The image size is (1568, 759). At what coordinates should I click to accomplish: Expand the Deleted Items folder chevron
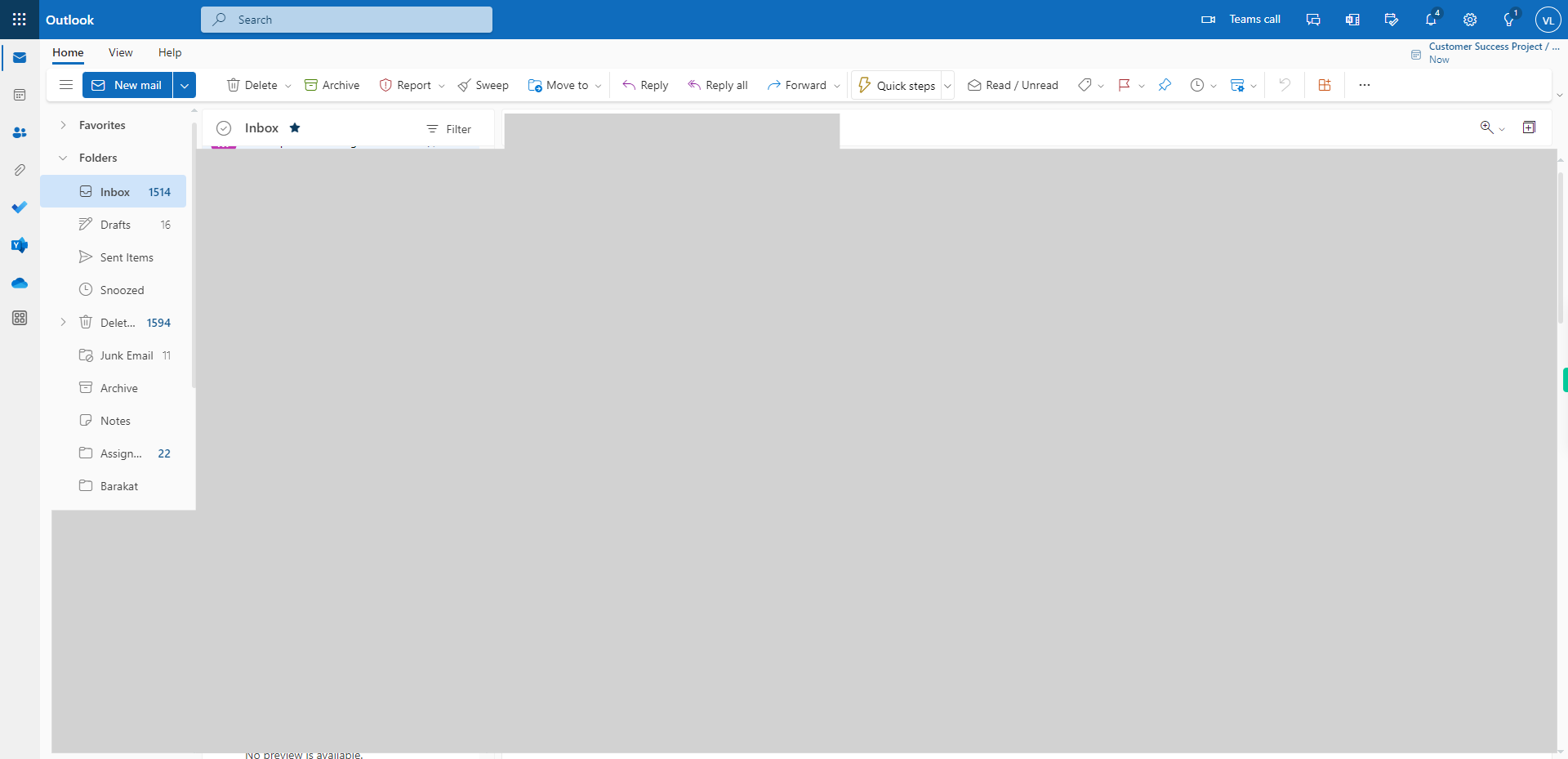(63, 322)
